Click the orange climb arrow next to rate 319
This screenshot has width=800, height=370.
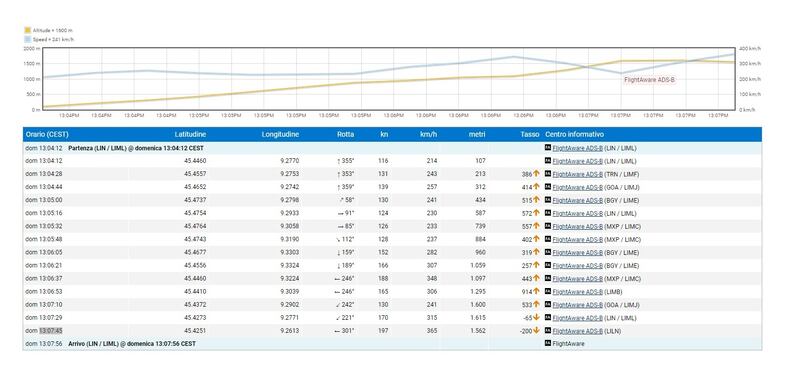tap(536, 252)
